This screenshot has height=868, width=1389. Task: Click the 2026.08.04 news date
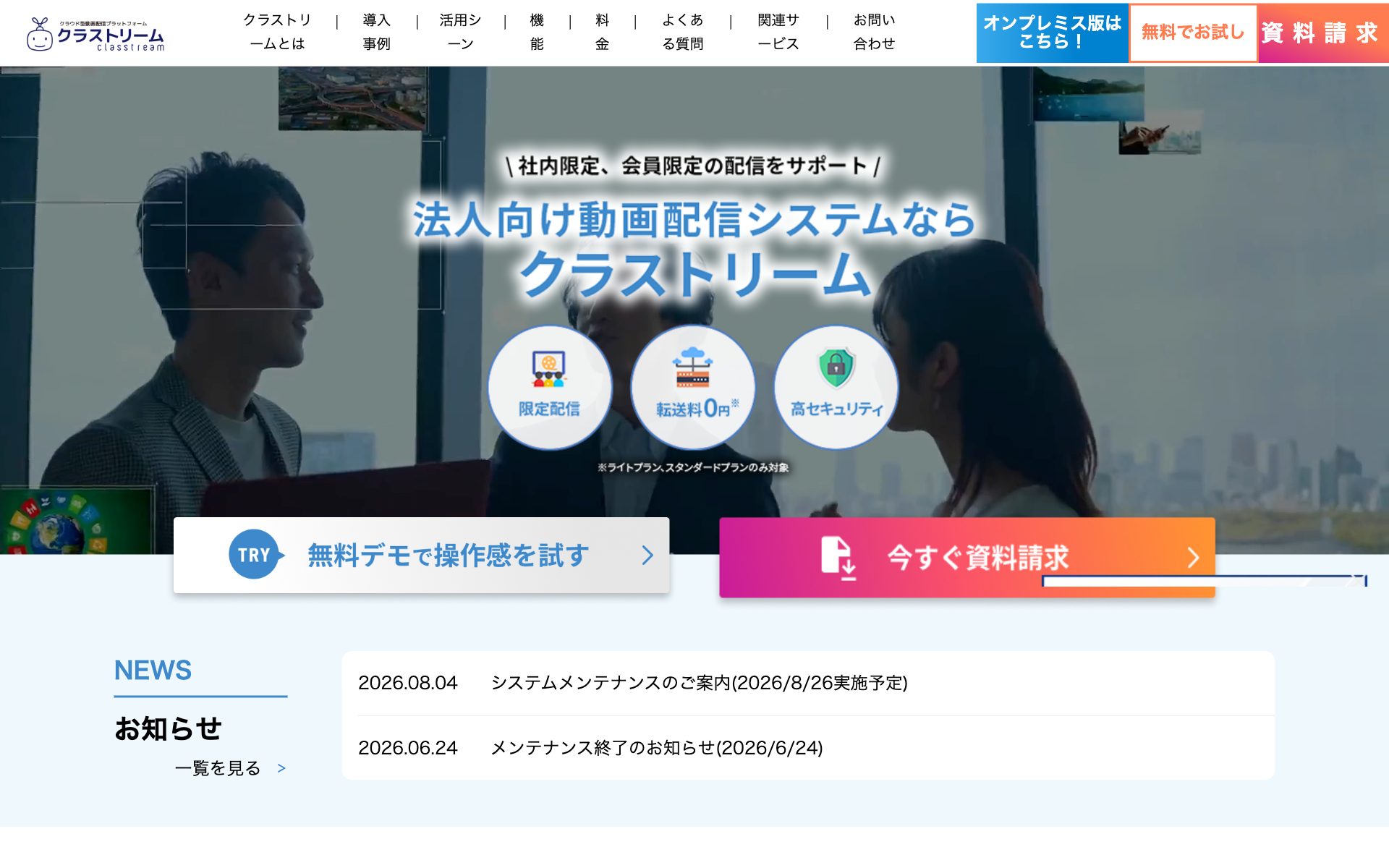coord(408,683)
